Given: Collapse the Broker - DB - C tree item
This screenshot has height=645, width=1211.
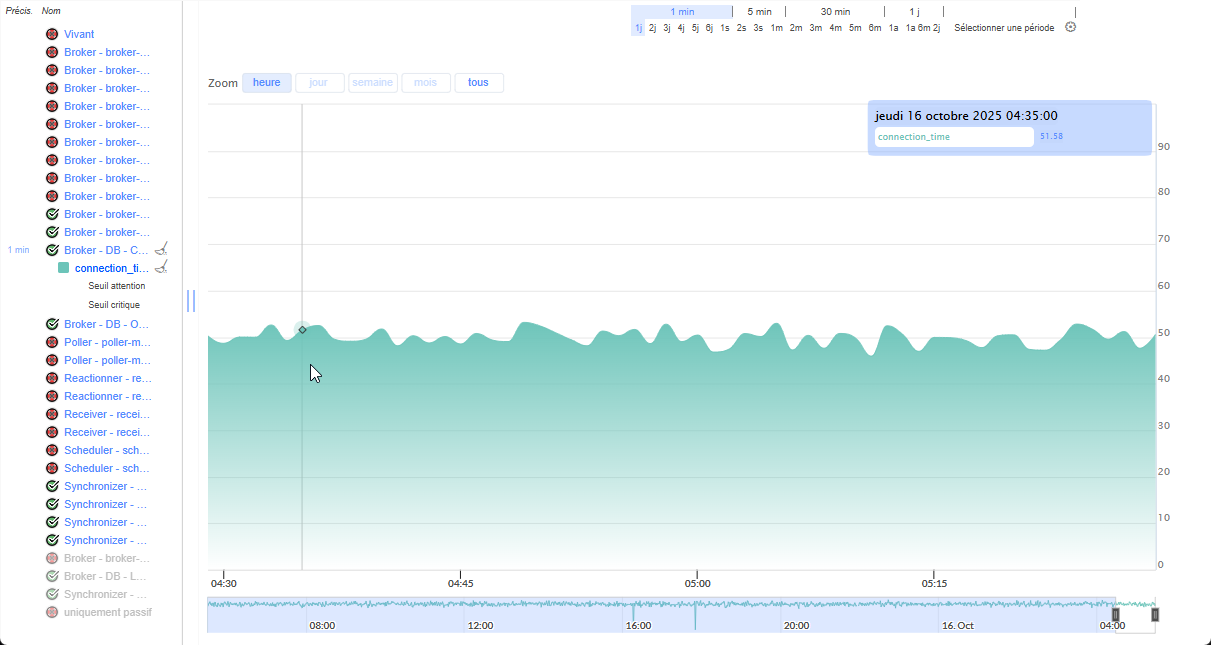Looking at the screenshot, I should (x=105, y=250).
